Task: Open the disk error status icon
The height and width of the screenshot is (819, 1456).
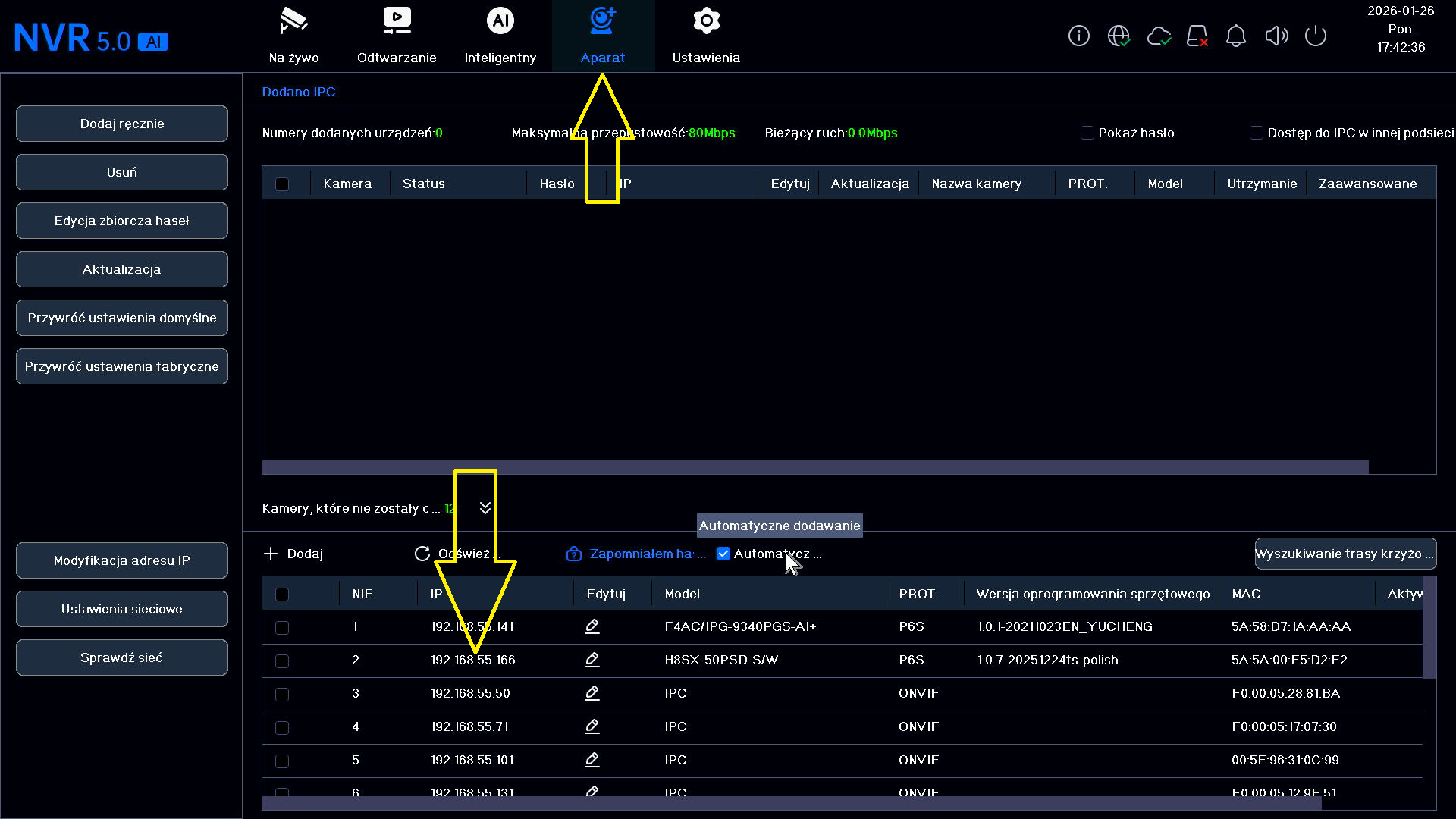Action: click(1197, 36)
